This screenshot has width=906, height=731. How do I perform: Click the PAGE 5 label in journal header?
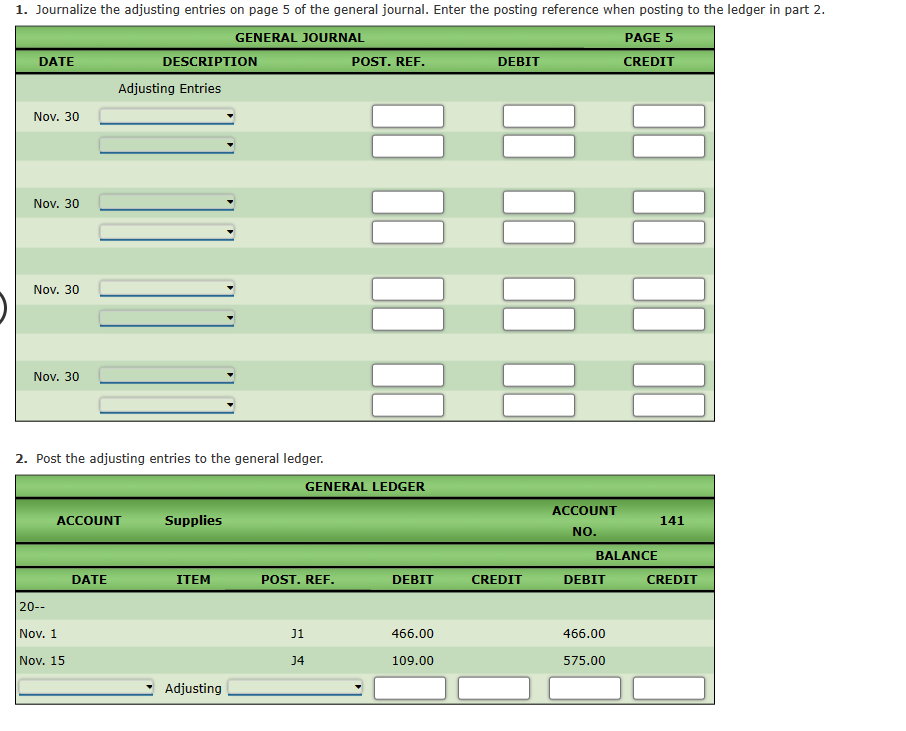coord(649,38)
